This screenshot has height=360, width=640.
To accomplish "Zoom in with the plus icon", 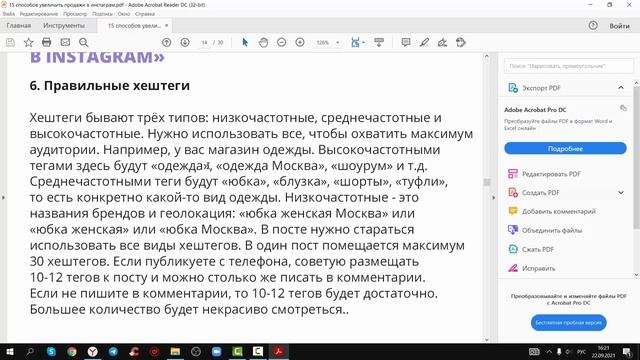I will 300,42.
